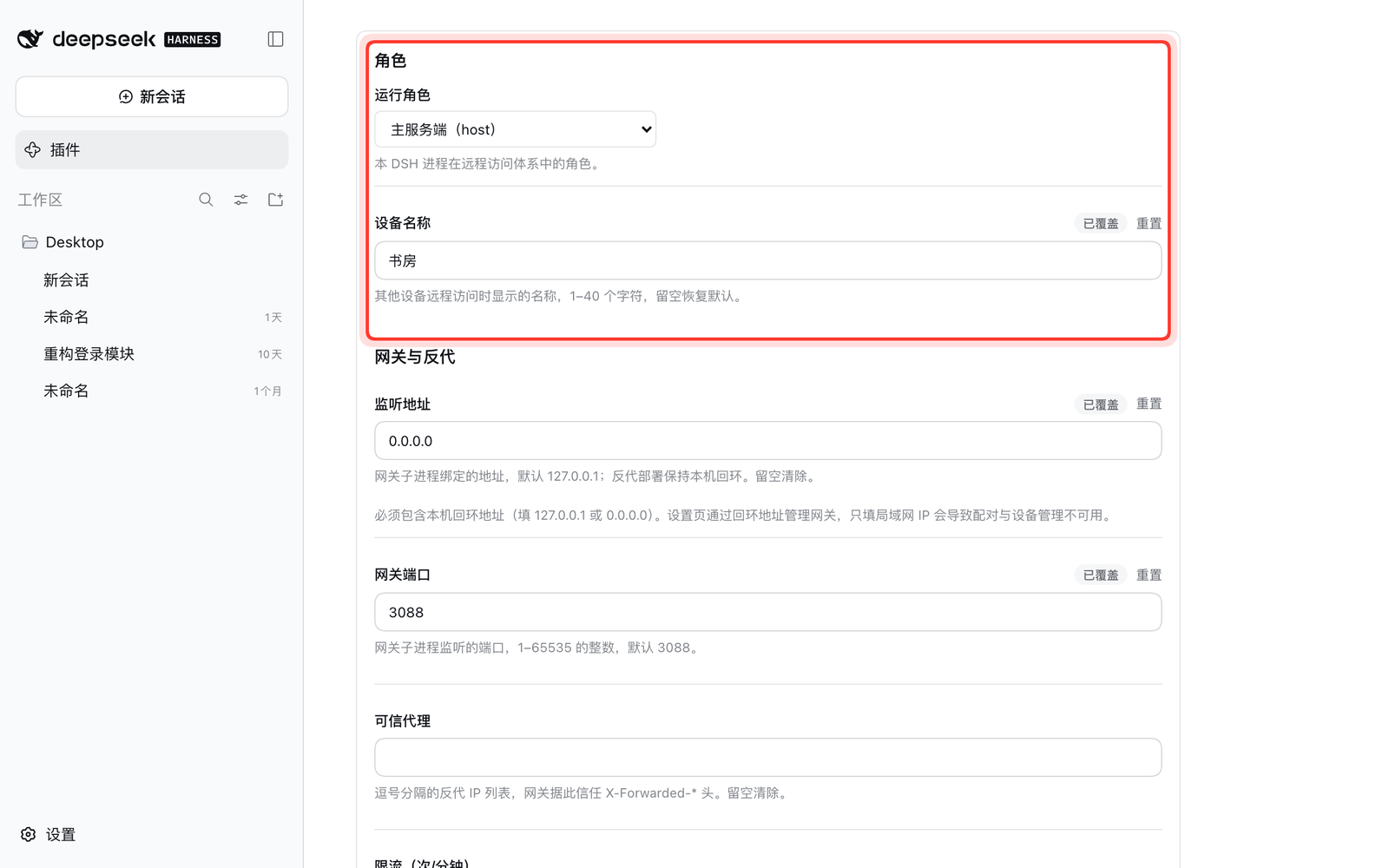
Task: Select the Desktop workspace folder
Action: (x=152, y=242)
